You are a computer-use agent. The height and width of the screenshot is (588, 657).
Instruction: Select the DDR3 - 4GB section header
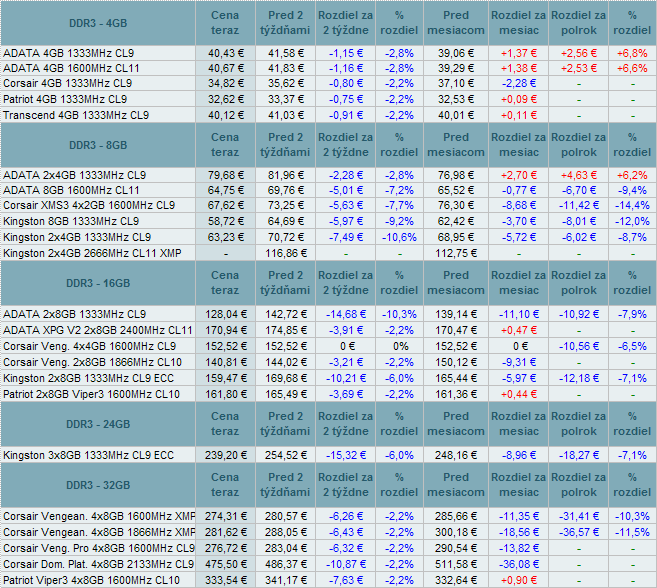[98, 23]
